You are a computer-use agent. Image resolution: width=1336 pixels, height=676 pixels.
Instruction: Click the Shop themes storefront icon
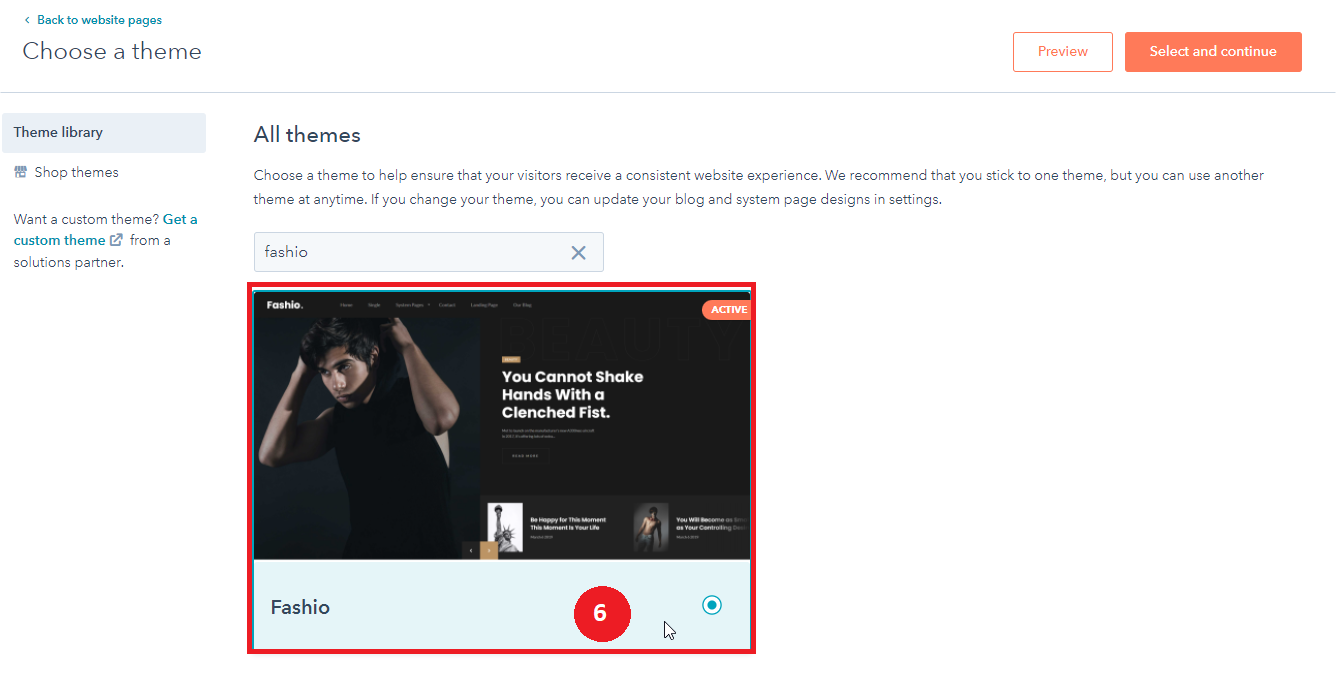(21, 172)
